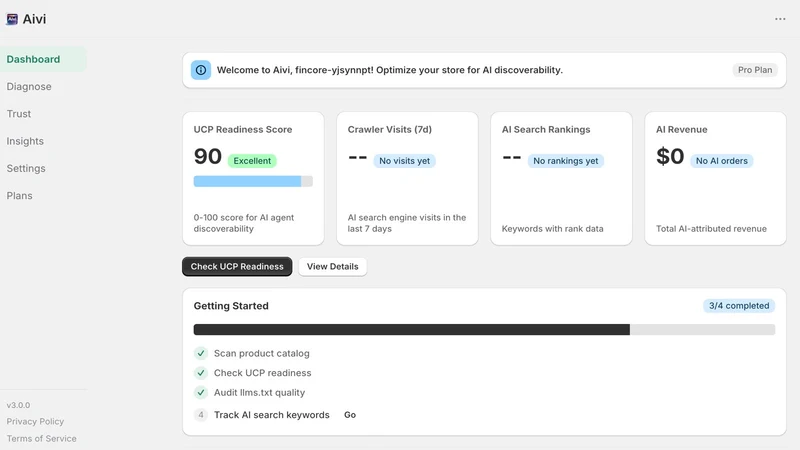Viewport: 800px width, 450px height.
Task: Click the AI search engine visits description
Action: 407,223
